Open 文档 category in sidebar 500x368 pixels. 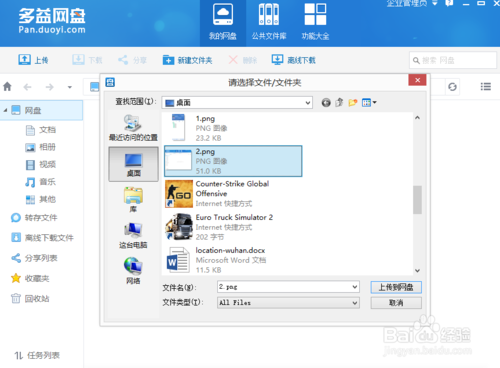[41, 130]
